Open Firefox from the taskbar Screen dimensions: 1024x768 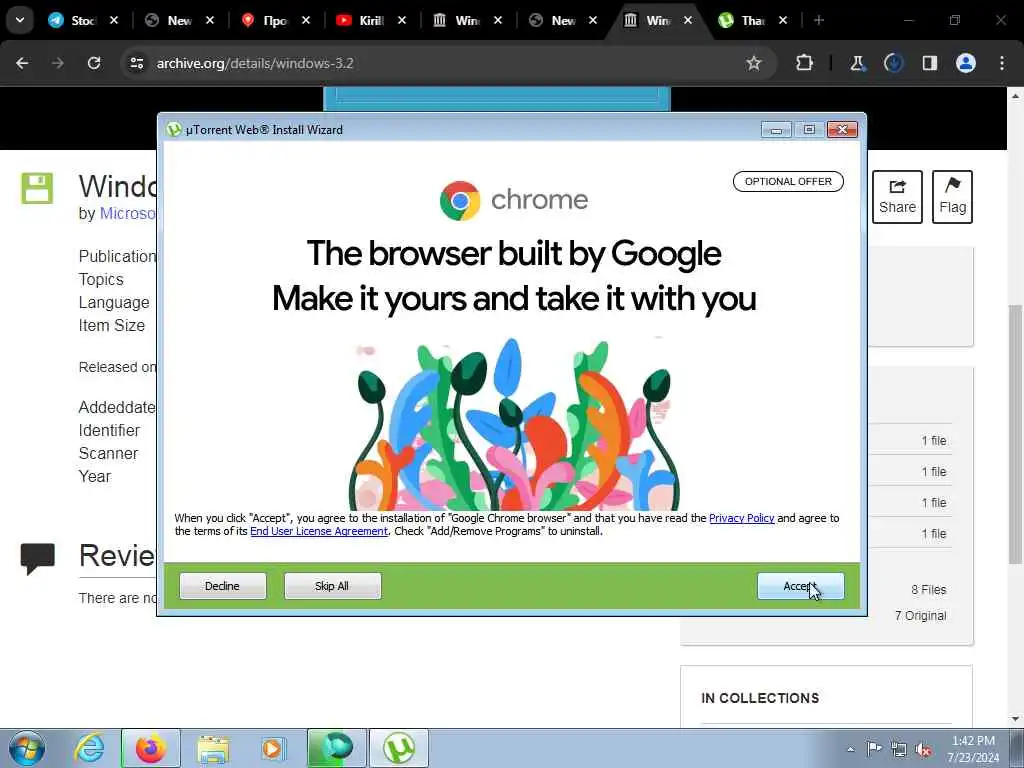coord(150,748)
